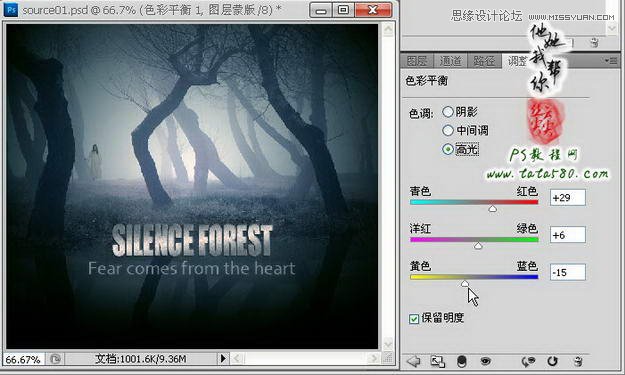625x375 pixels.
Task: Click the 红色 (Red) slider label
Action: pos(527,191)
